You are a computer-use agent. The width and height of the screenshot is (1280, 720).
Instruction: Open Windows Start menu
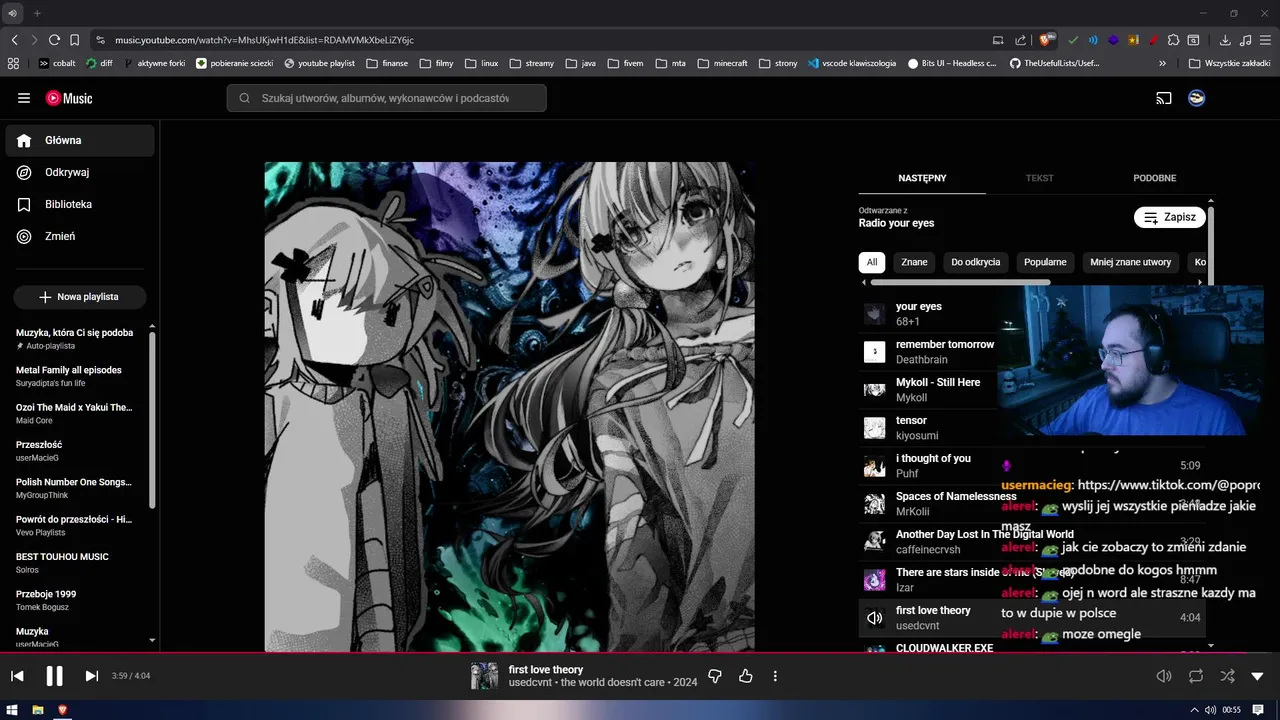point(13,710)
